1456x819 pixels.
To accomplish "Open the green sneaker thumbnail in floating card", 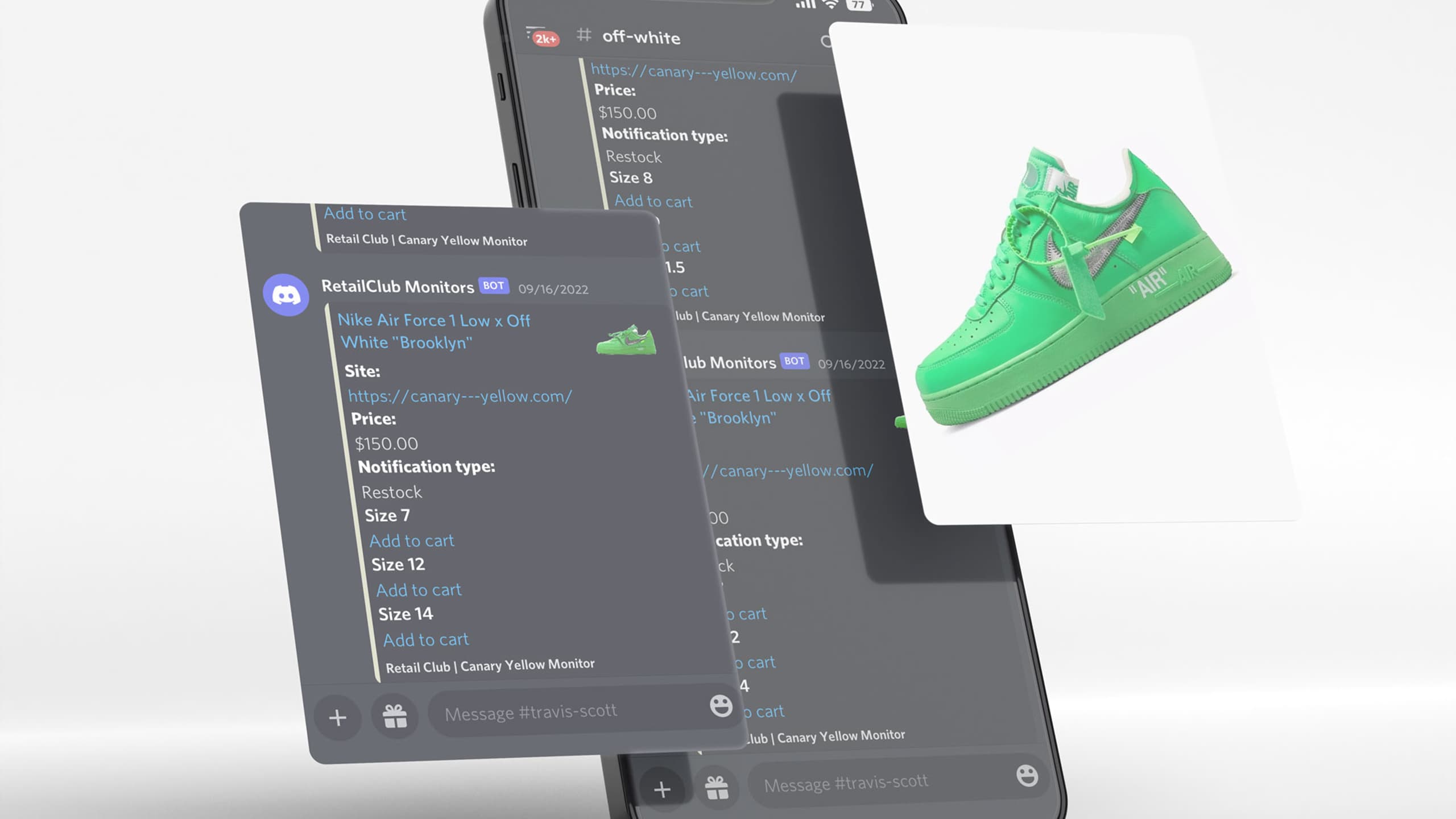I will click(626, 340).
